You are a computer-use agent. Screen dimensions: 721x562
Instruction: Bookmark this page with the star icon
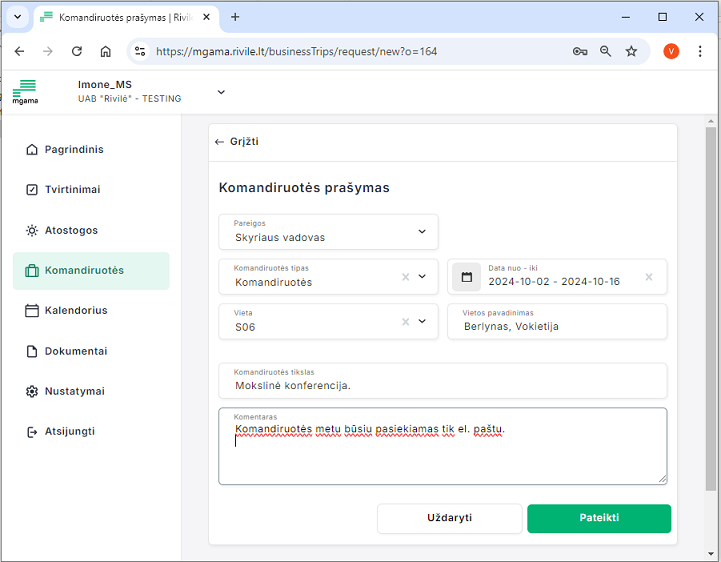coord(631,51)
